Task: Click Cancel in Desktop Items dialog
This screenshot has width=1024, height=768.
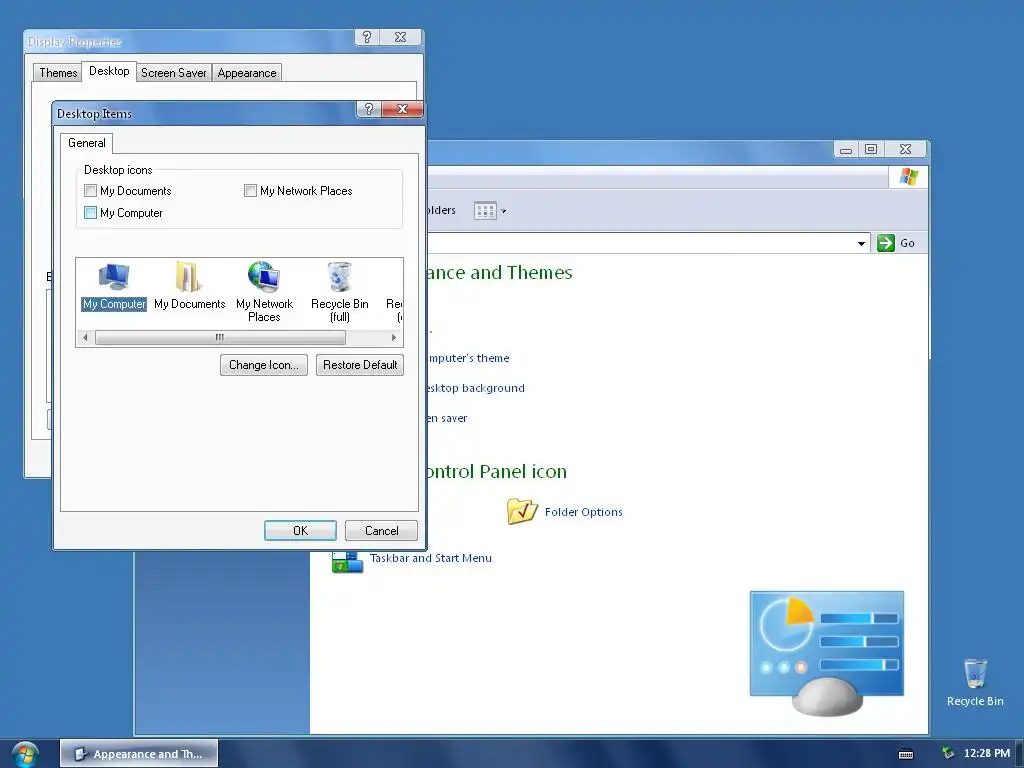Action: click(x=381, y=530)
